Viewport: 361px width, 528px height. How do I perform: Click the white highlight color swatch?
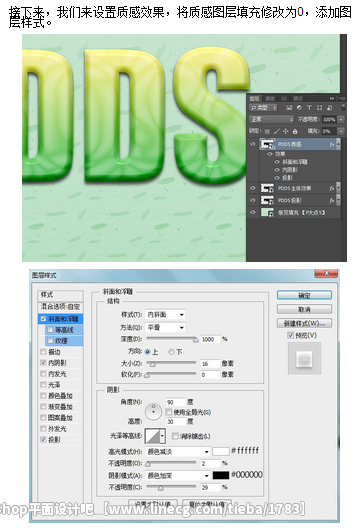[x=221, y=452]
